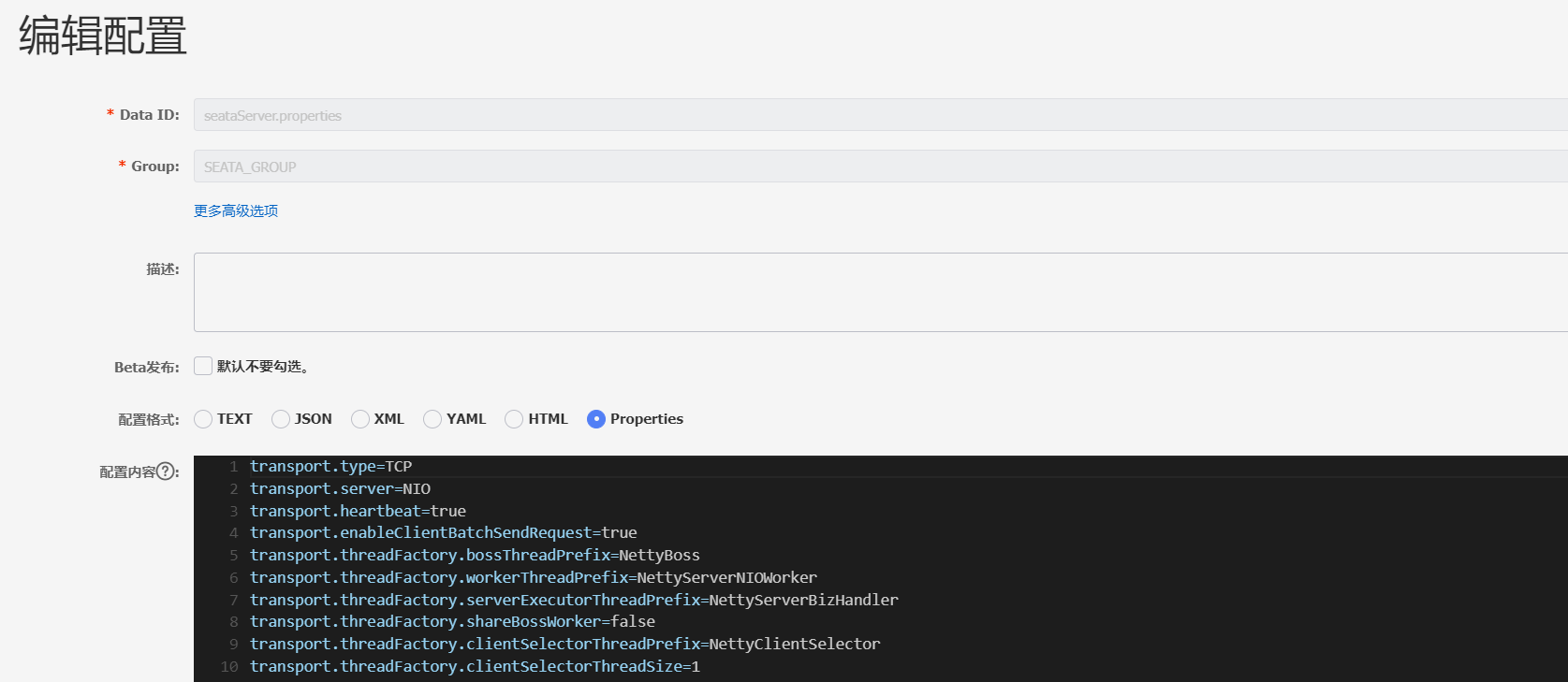Click line 2 transport.server=NIO in editor

click(x=340, y=488)
